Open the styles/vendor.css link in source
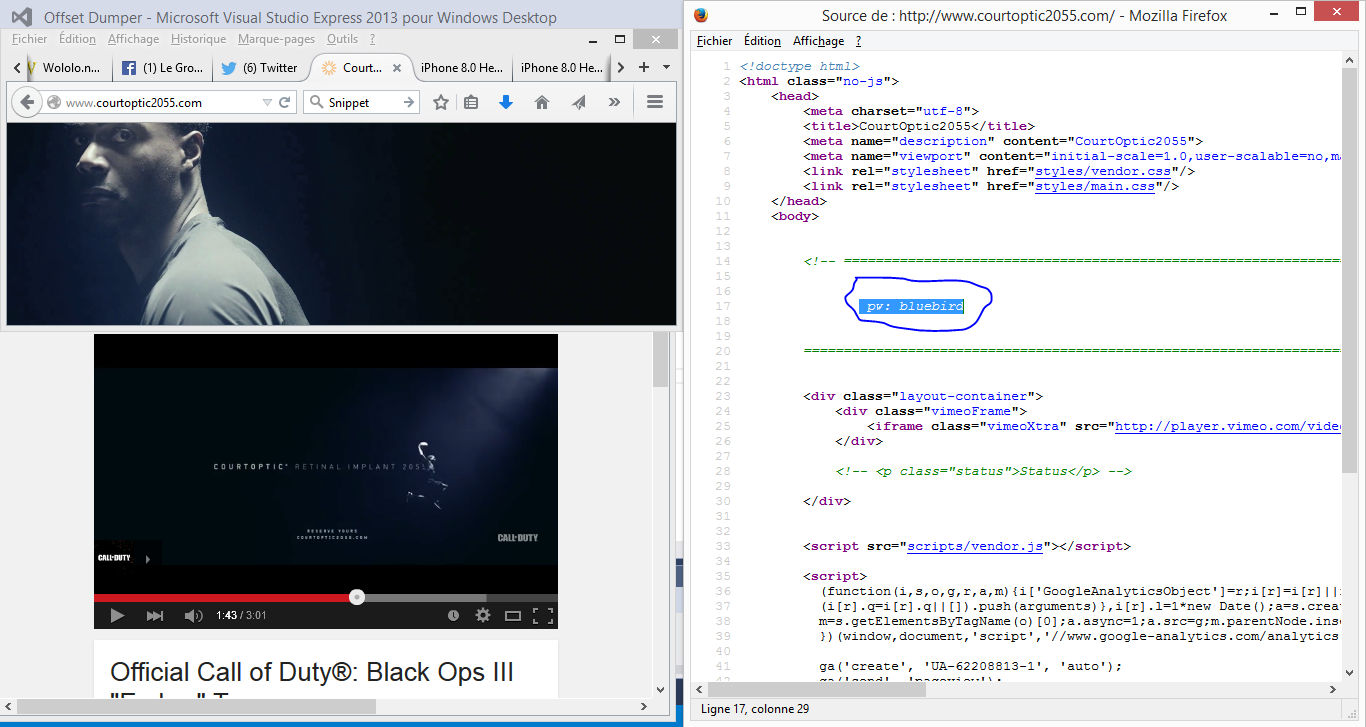Viewport: 1366px width, 727px height. [1105, 171]
